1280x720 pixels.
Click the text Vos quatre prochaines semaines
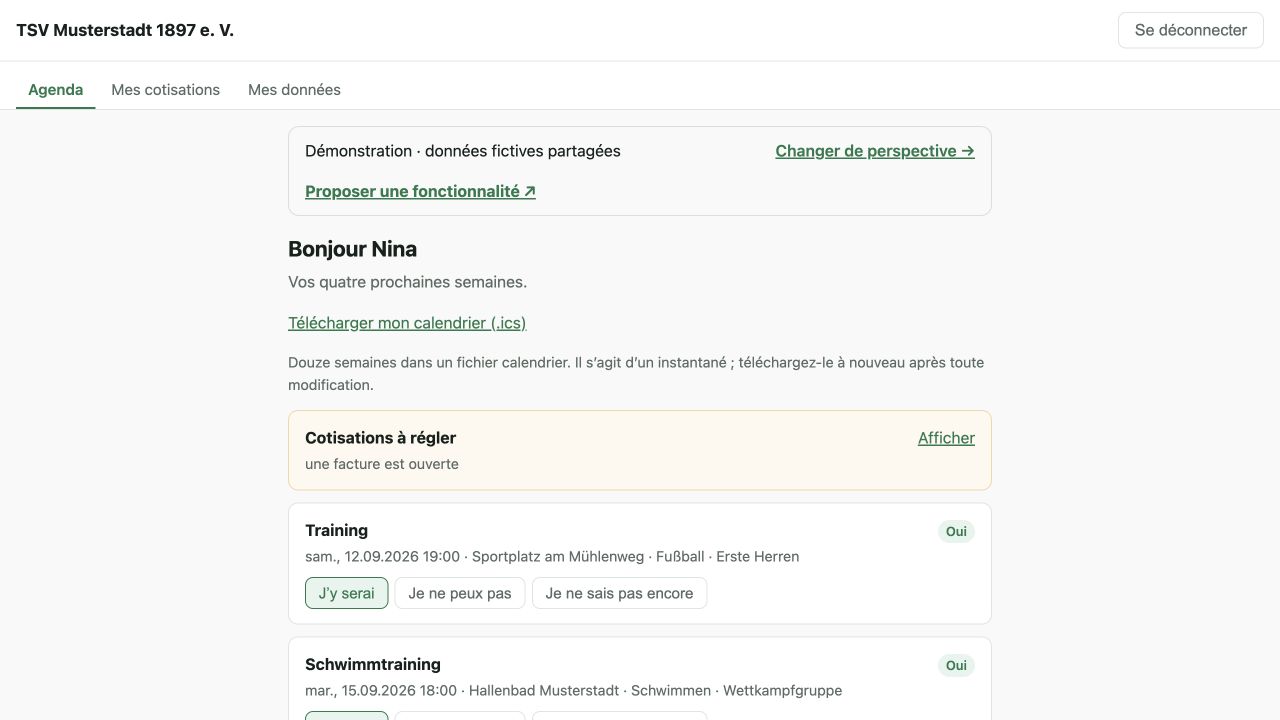(x=407, y=282)
